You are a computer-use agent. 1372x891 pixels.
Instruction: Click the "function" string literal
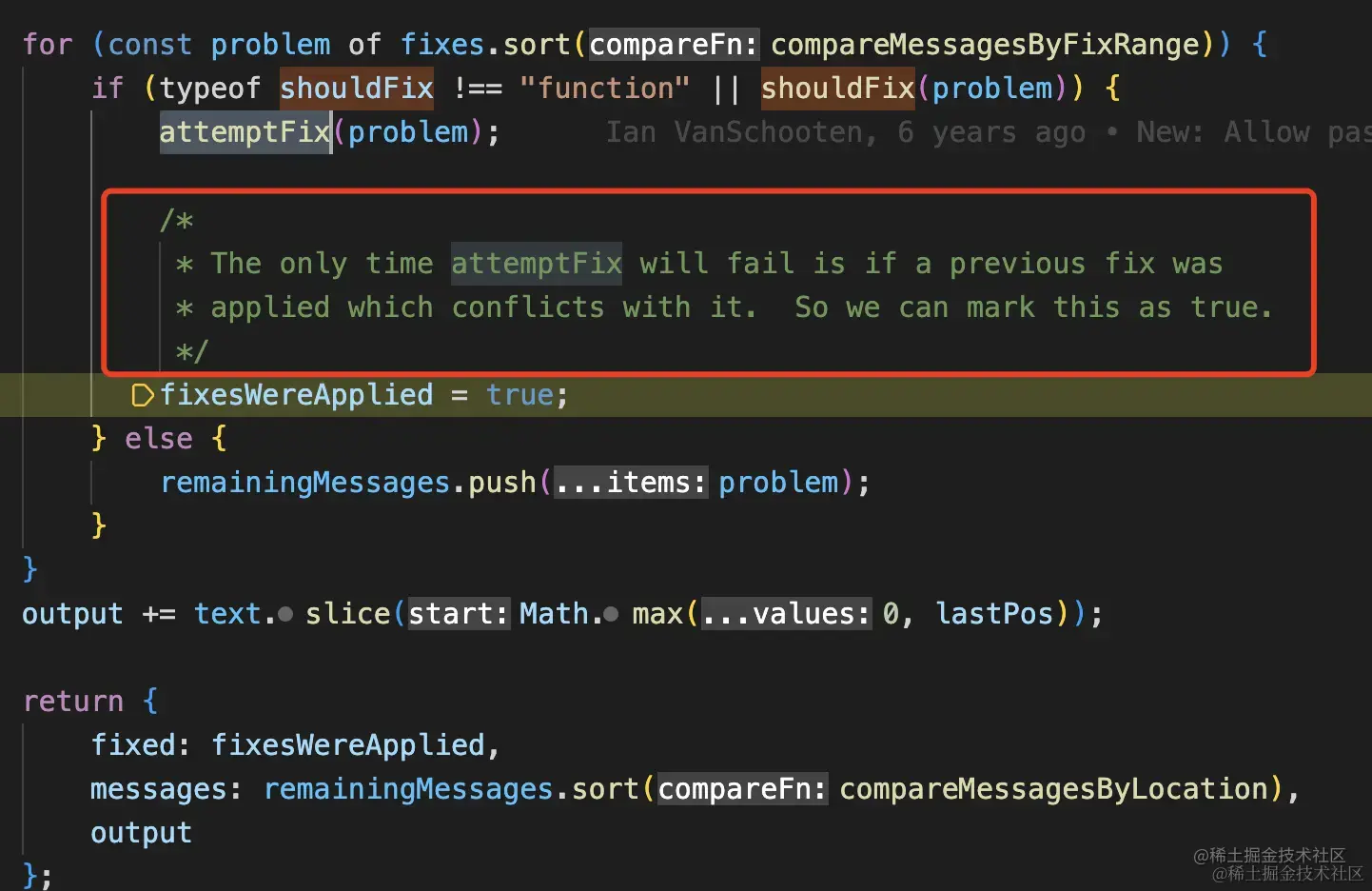(605, 89)
